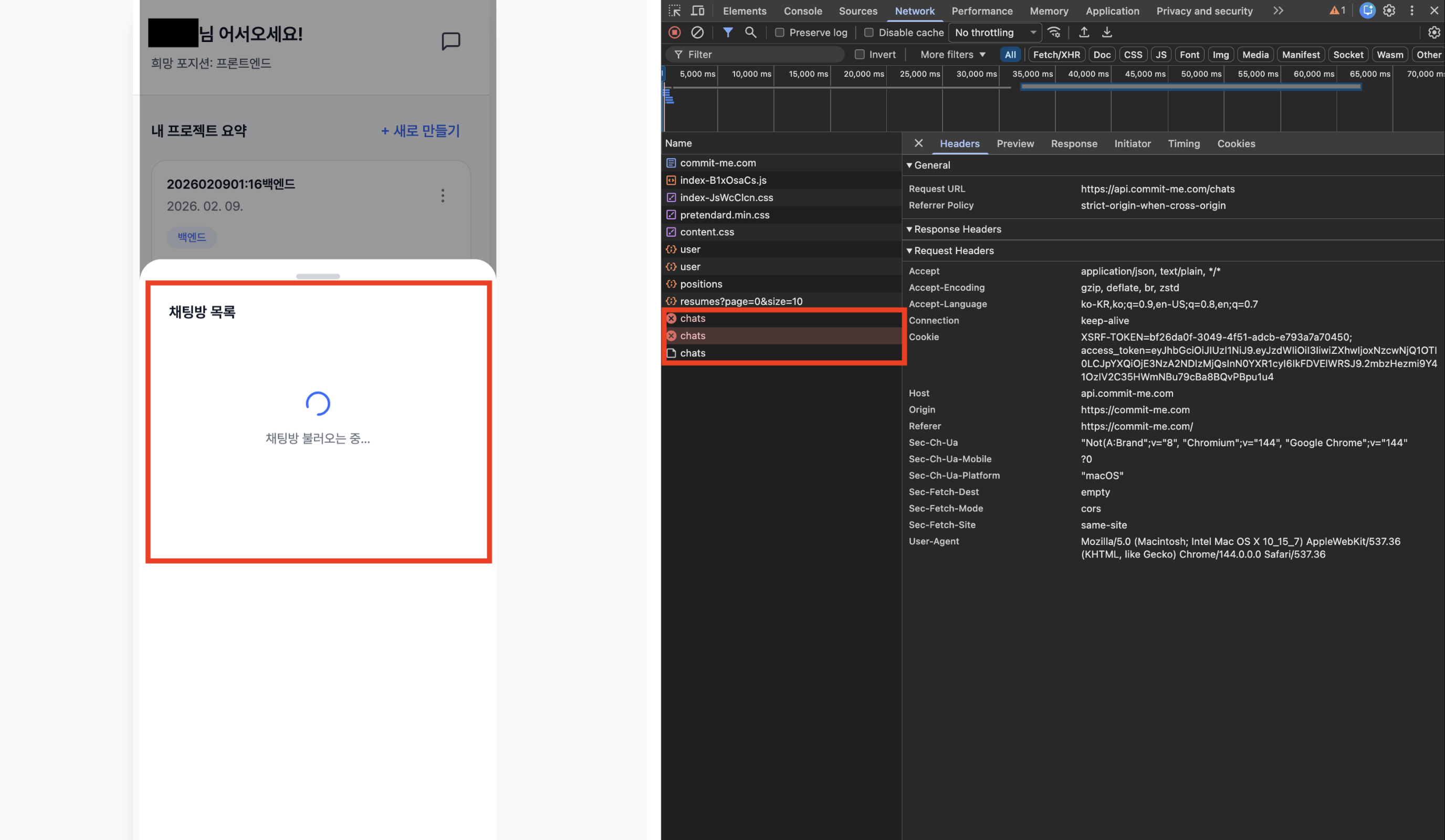
Task: Collapse the Request Headers section
Action: (951, 250)
